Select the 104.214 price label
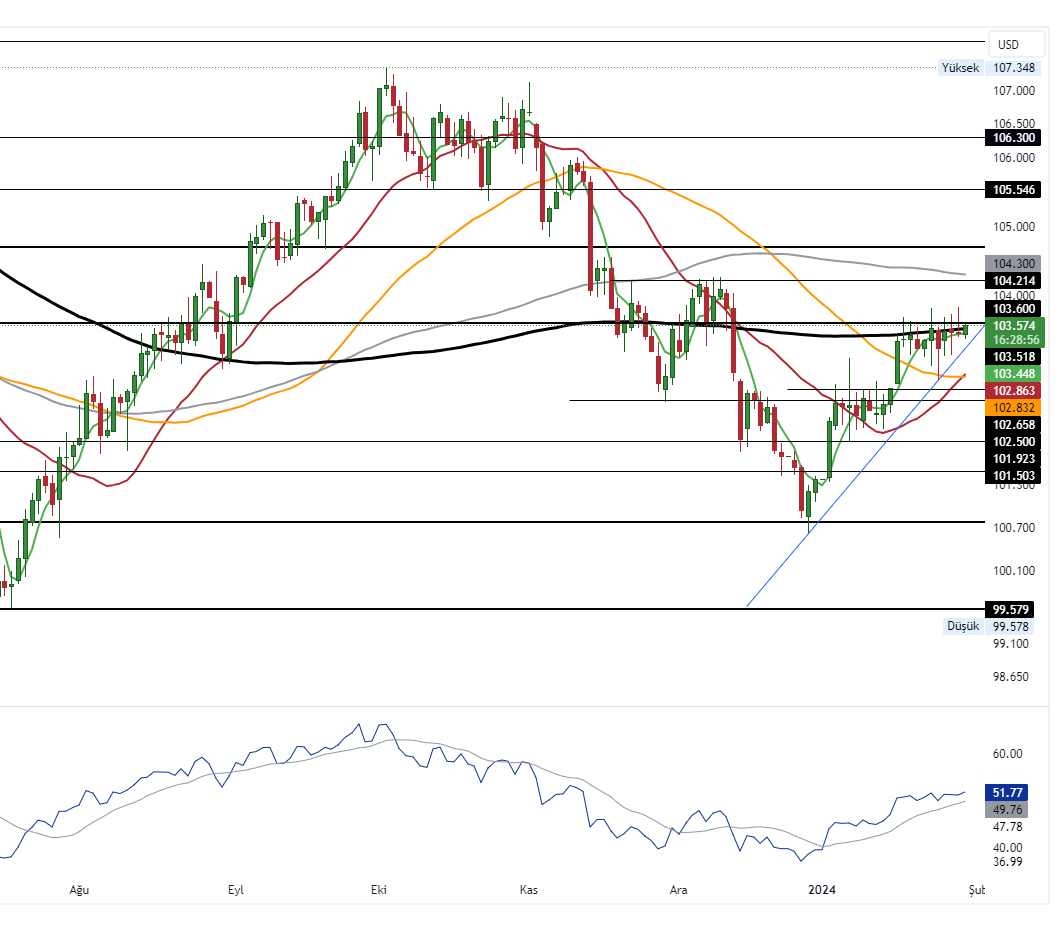This screenshot has width=1059, height=939. coord(1014,281)
